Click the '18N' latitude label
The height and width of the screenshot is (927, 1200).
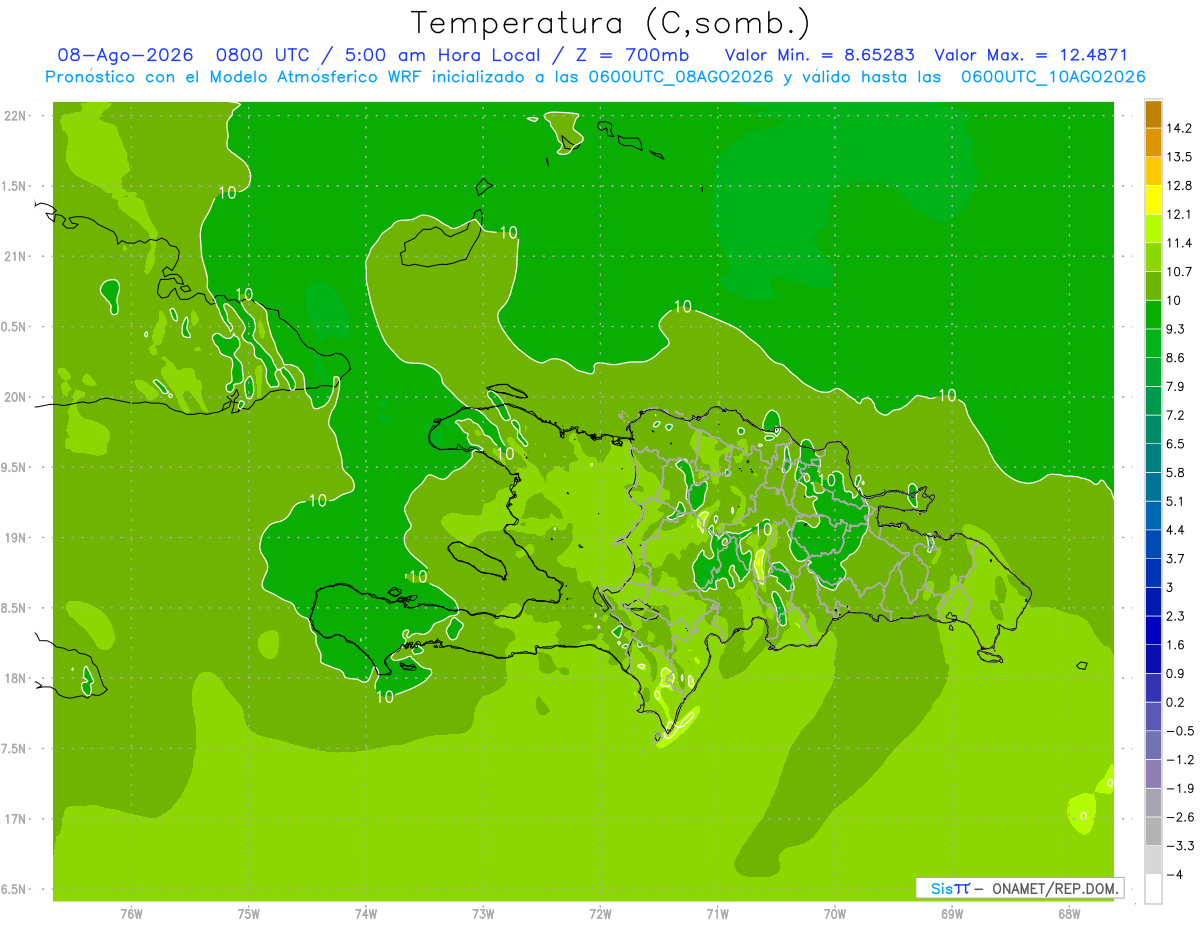click(x=17, y=679)
